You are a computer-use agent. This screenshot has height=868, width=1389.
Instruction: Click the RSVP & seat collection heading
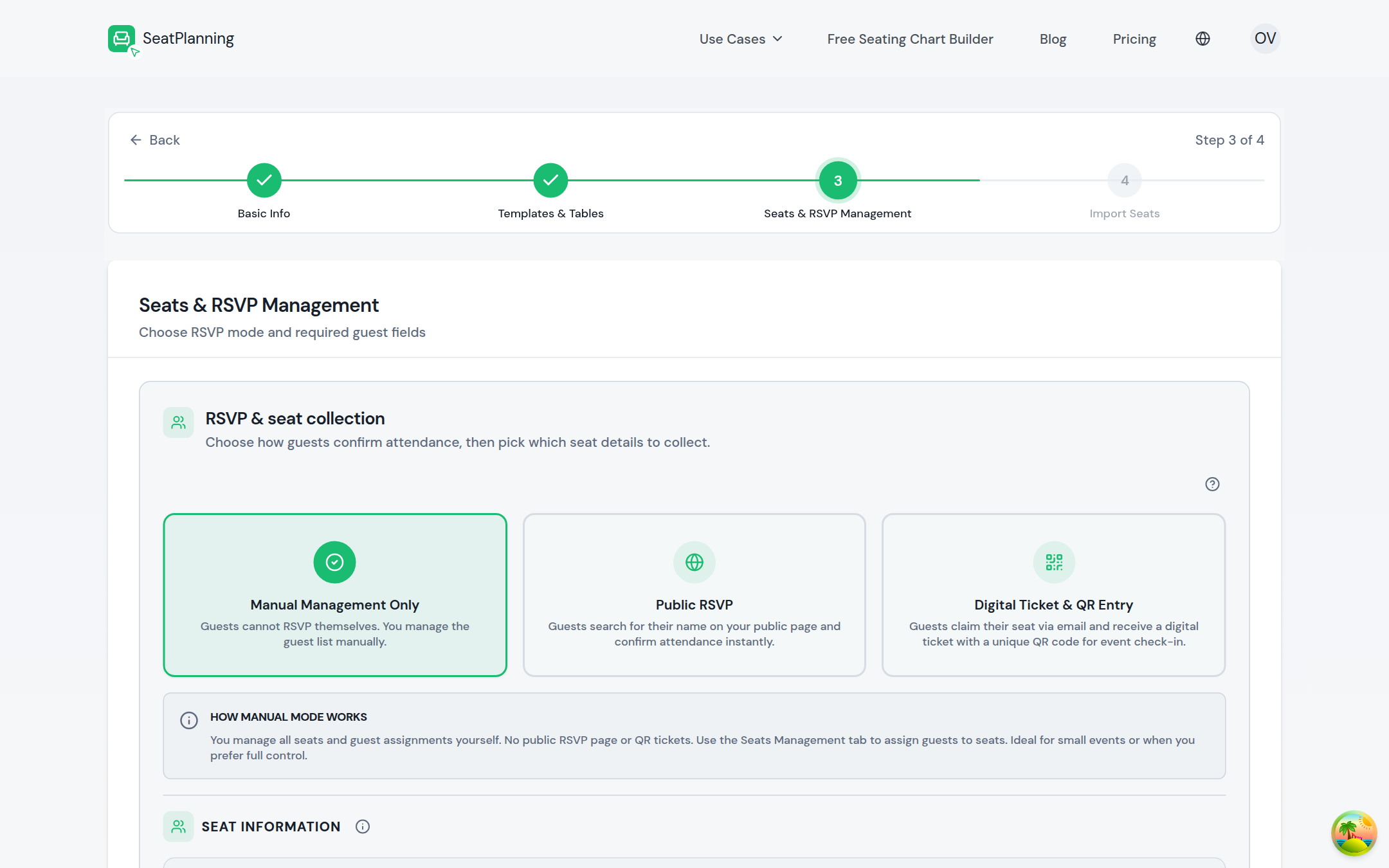point(295,419)
